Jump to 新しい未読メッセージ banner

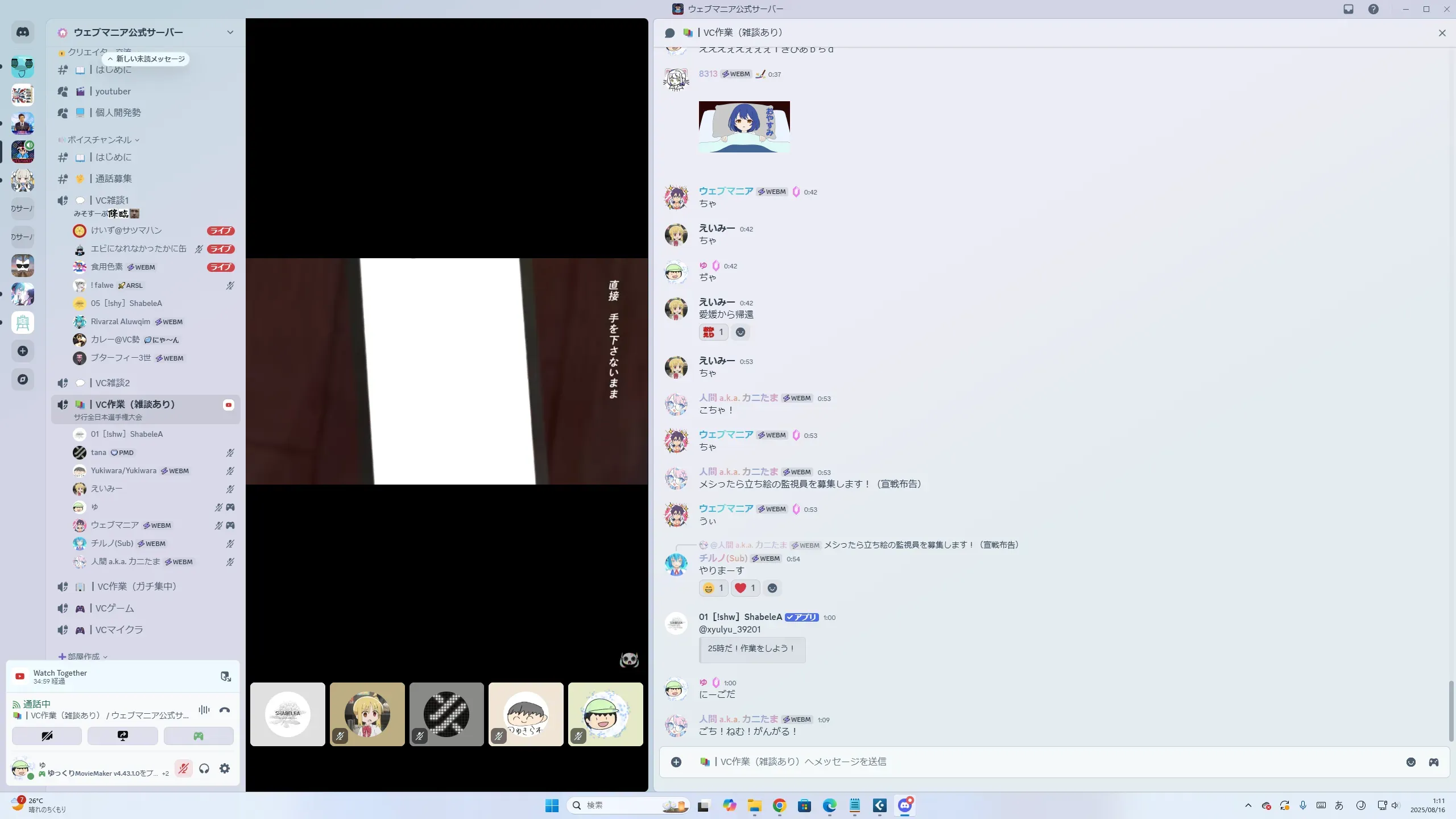click(x=146, y=59)
